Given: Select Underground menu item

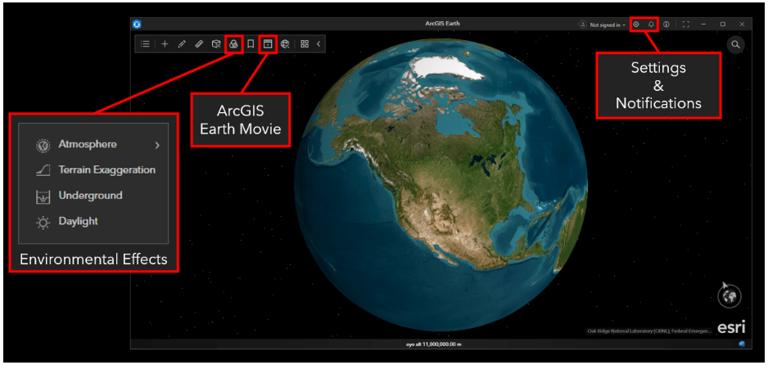Looking at the screenshot, I should point(78,196).
